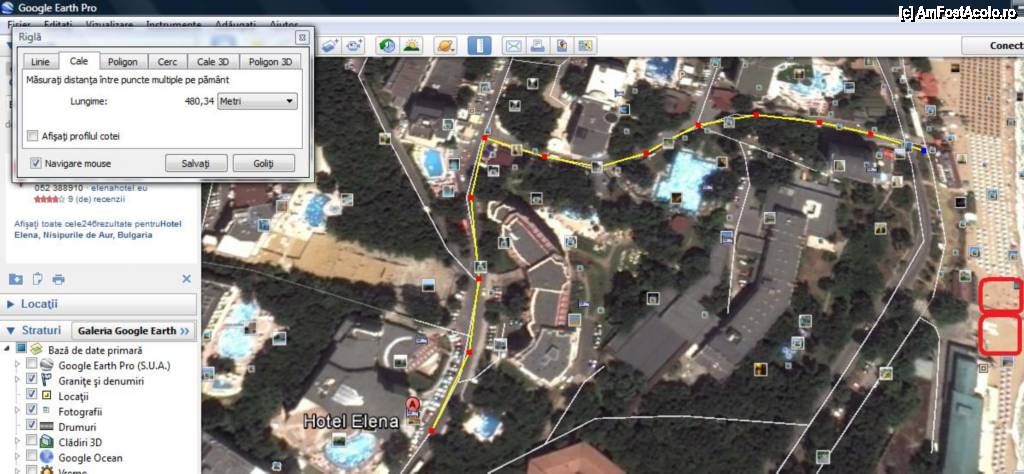The height and width of the screenshot is (474, 1024).
Task: Click the print icon in the top toolbar
Action: [x=537, y=46]
